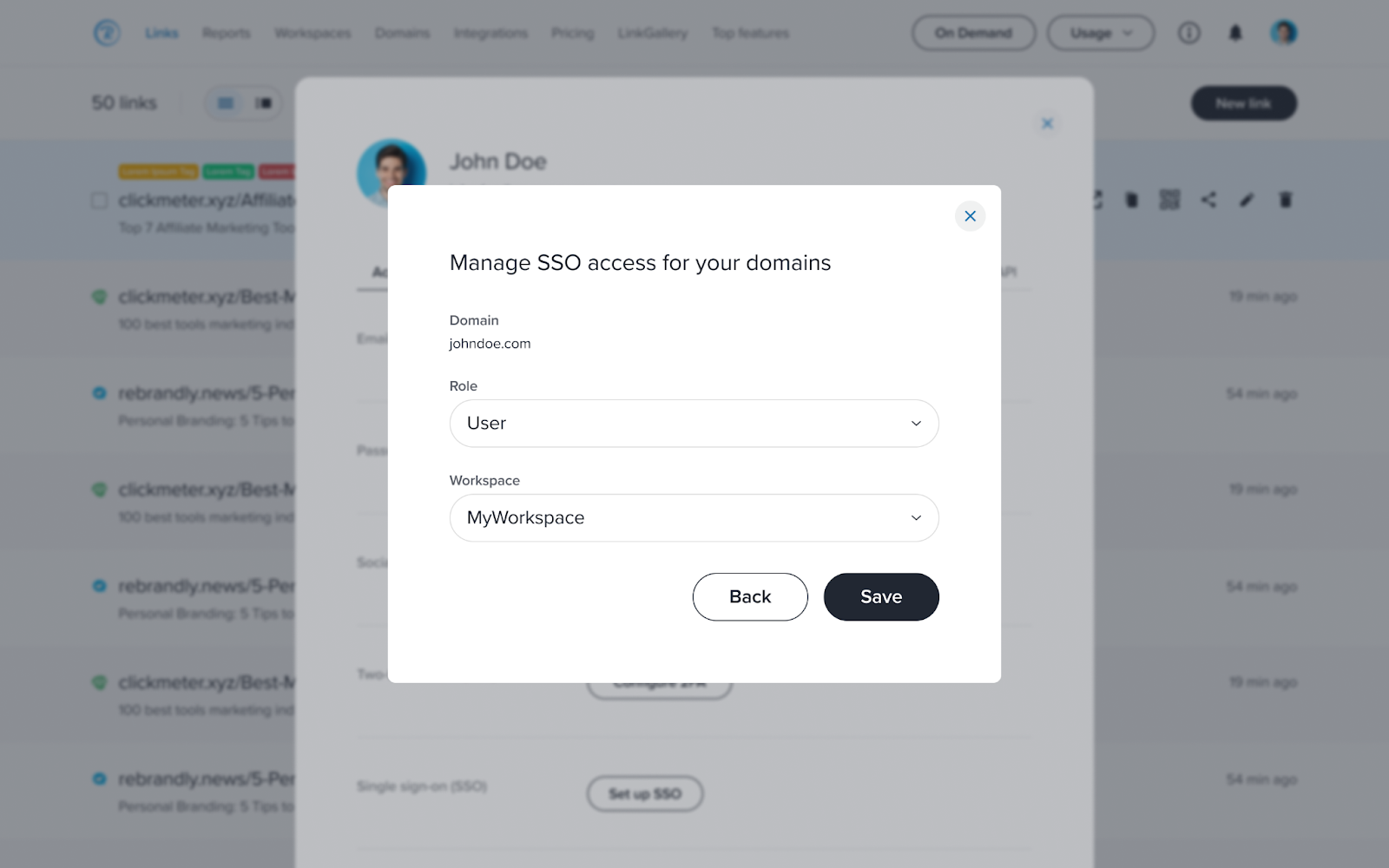Close the Manage SSO access dialog
This screenshot has width=1389, height=868.
click(x=970, y=216)
